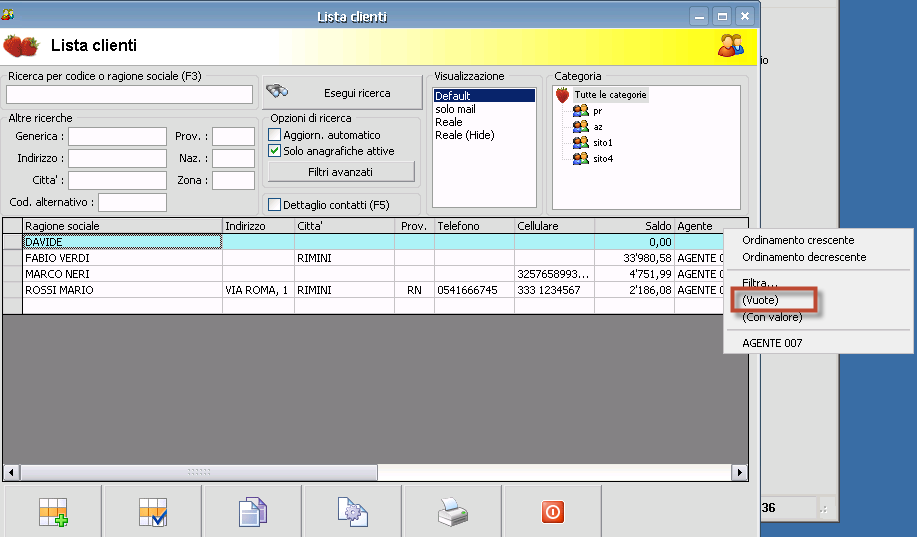Click the VIA ROMA, 1 address cell
The height and width of the screenshot is (537, 917).
[258, 290]
